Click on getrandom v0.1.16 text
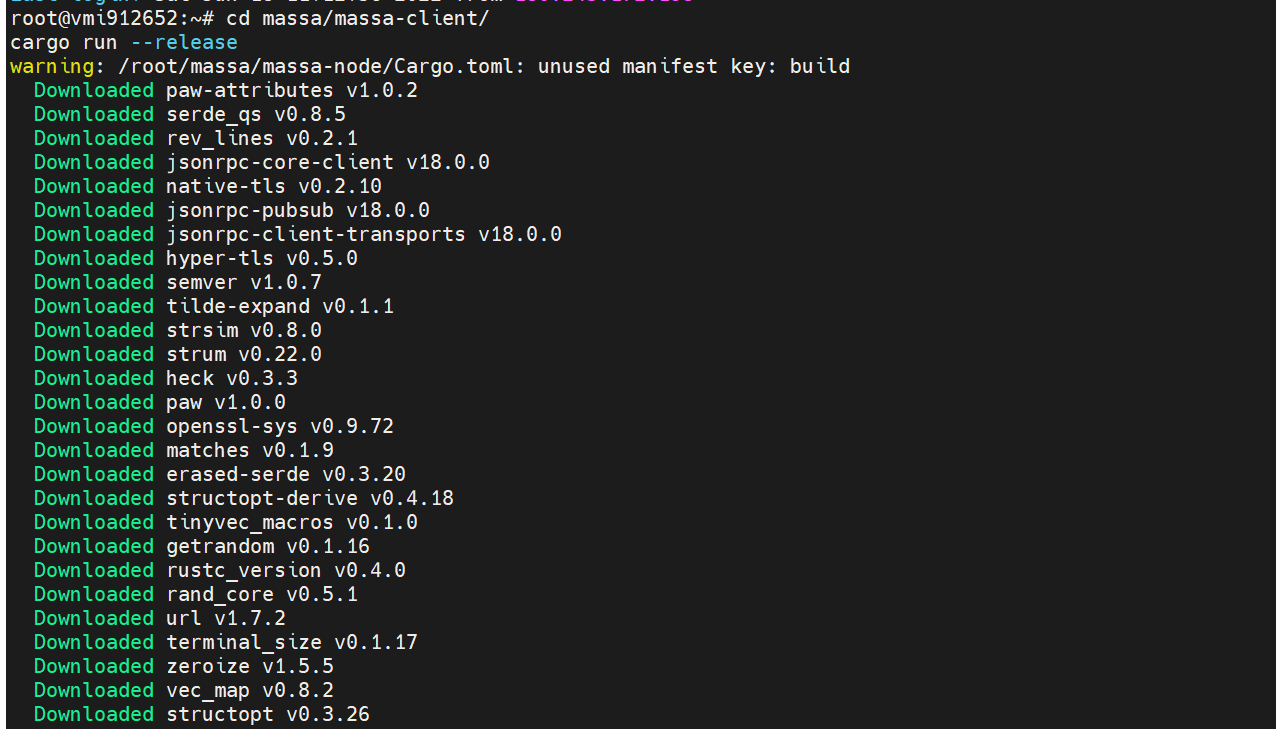 (x=268, y=547)
